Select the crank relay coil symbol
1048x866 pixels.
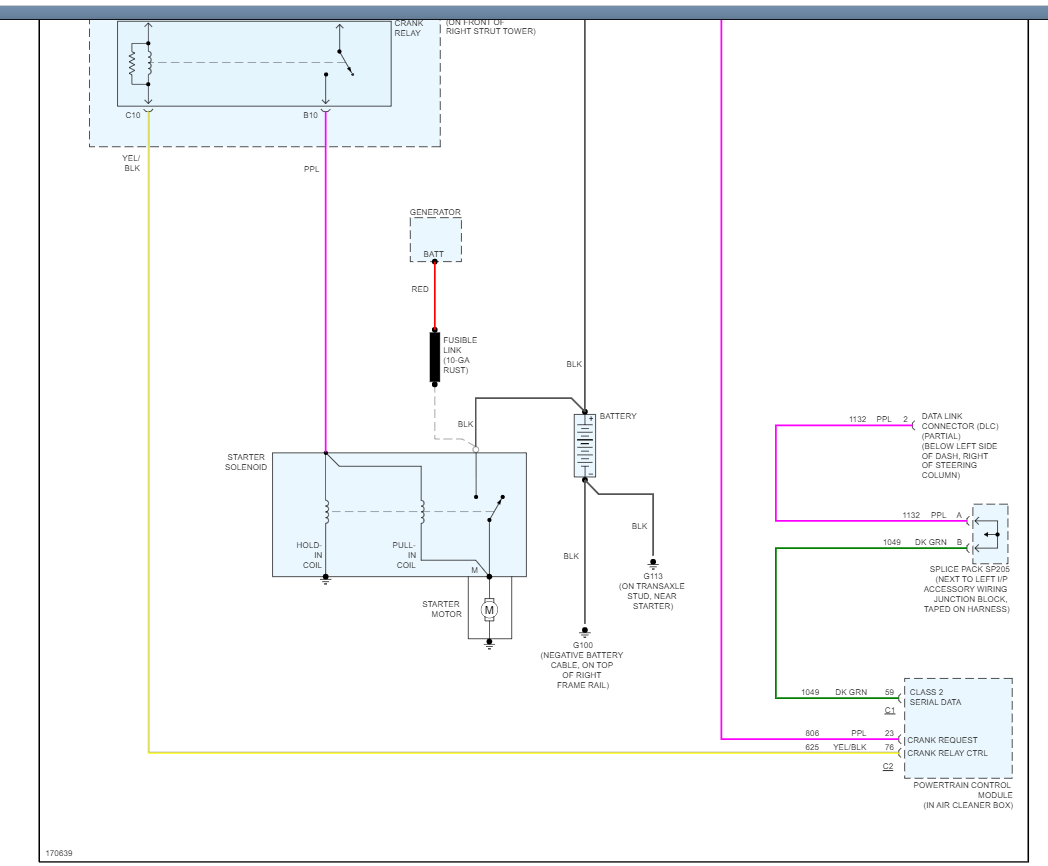coord(133,64)
